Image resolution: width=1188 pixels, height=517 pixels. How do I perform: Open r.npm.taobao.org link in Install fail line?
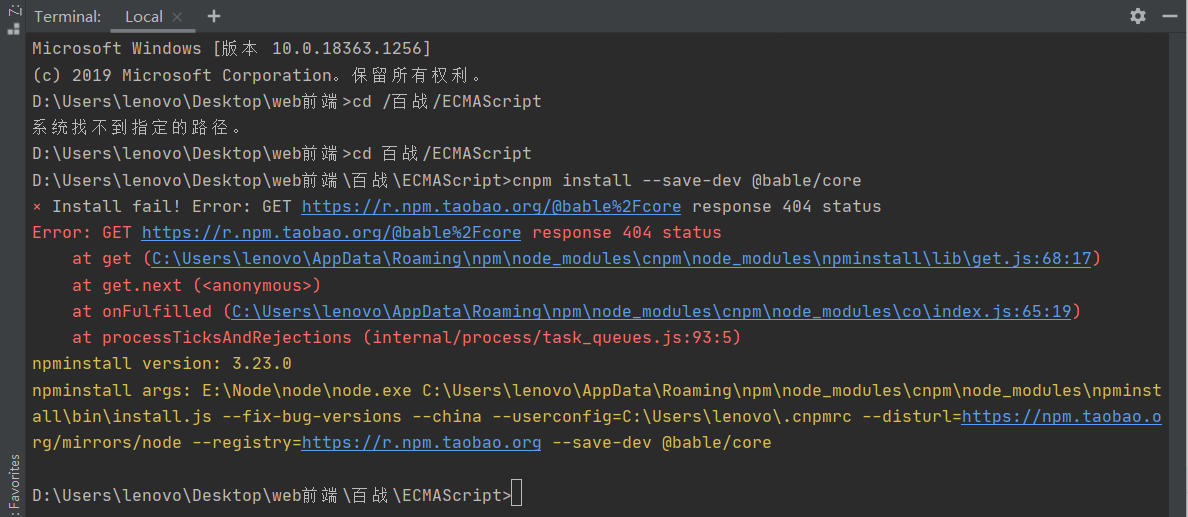[x=491, y=206]
